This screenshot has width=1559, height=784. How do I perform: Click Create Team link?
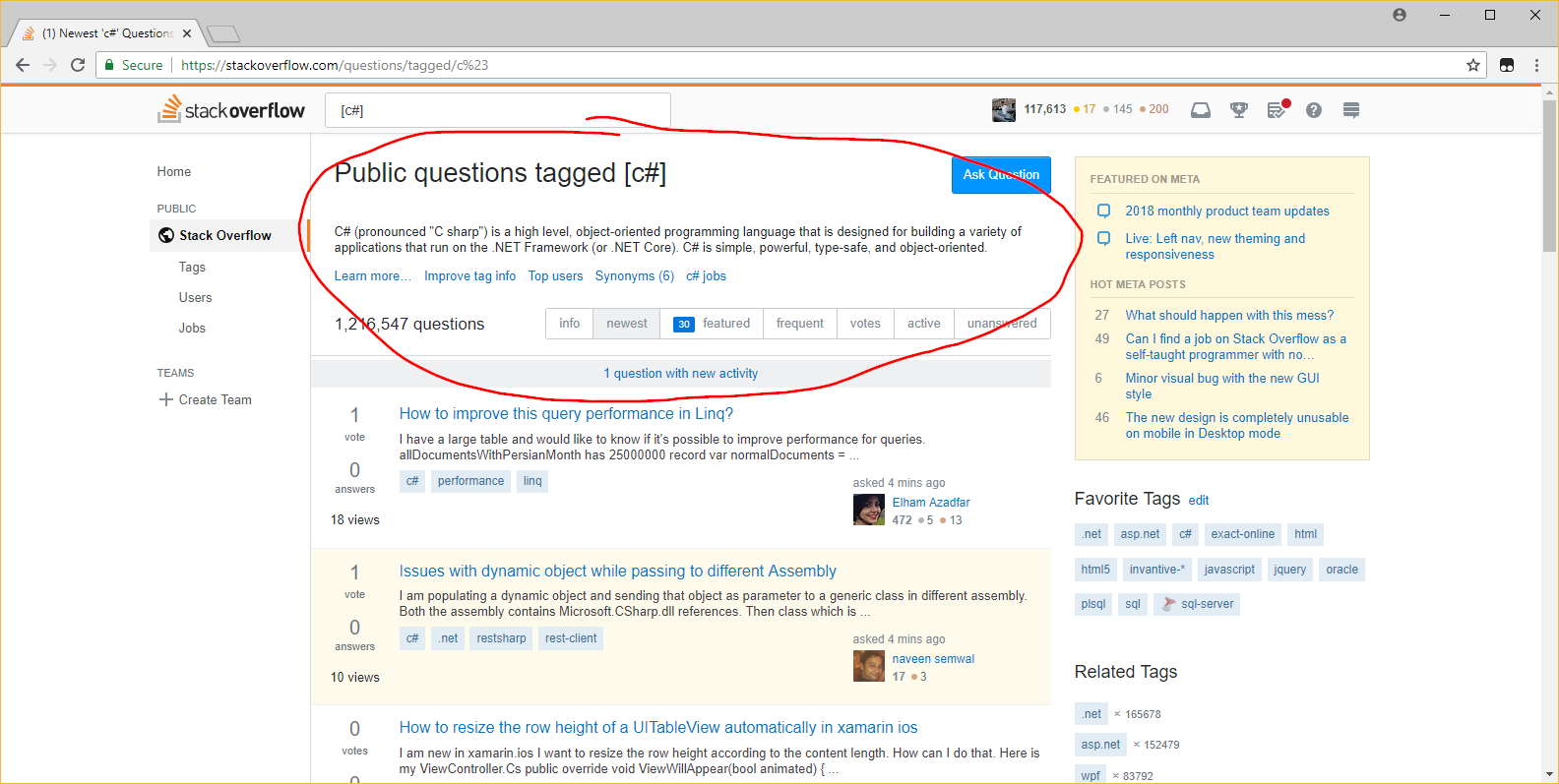pyautogui.click(x=216, y=399)
